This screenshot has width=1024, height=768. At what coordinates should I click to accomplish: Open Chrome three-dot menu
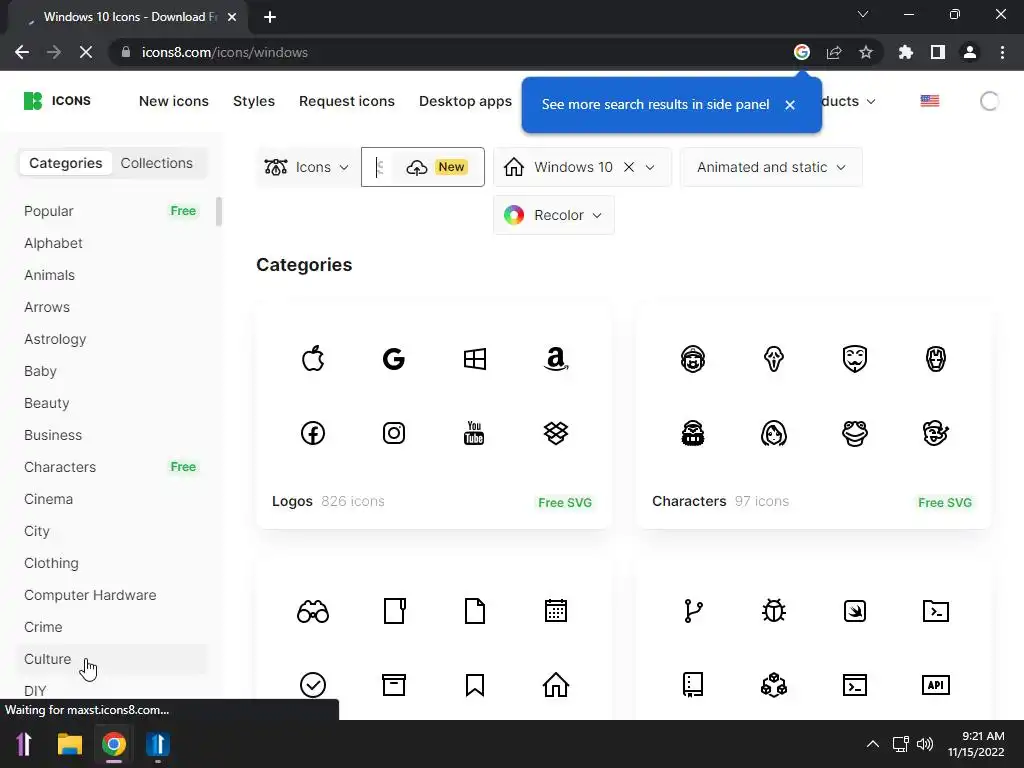pos(1002,52)
